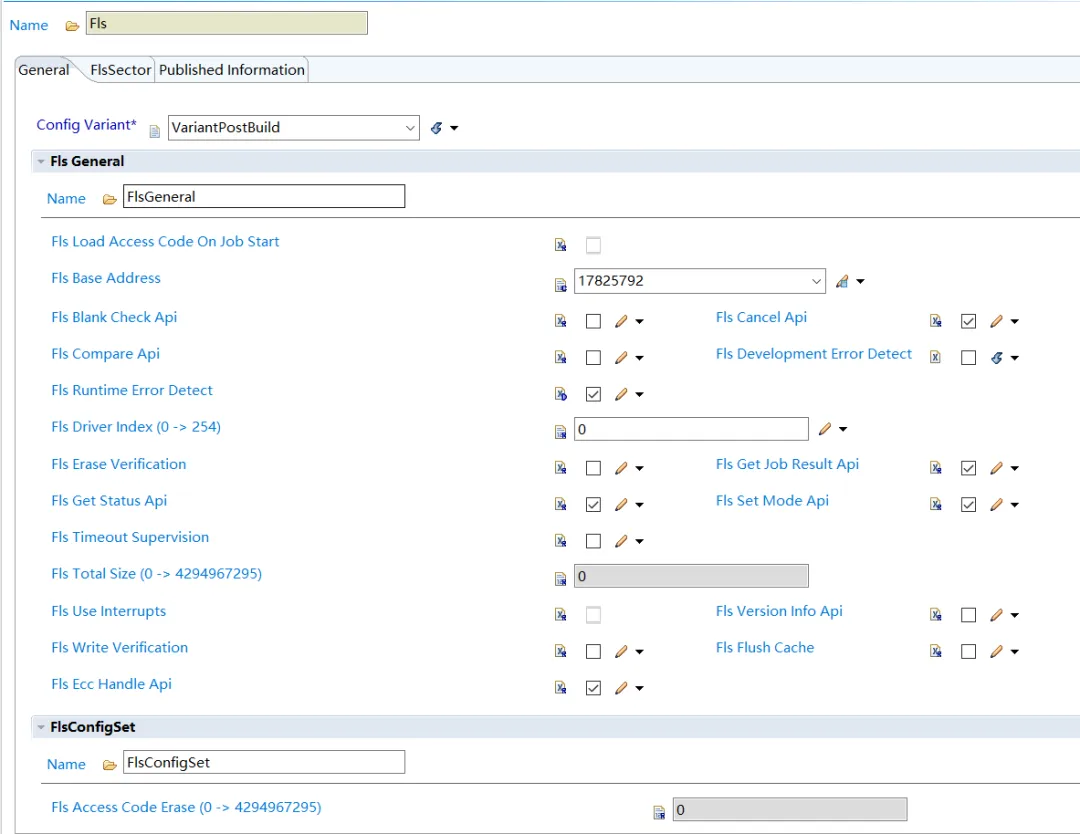This screenshot has height=834, width=1080.
Task: Click the pencil icon next to Fls Ecc Handle Api
Action: [x=621, y=687]
